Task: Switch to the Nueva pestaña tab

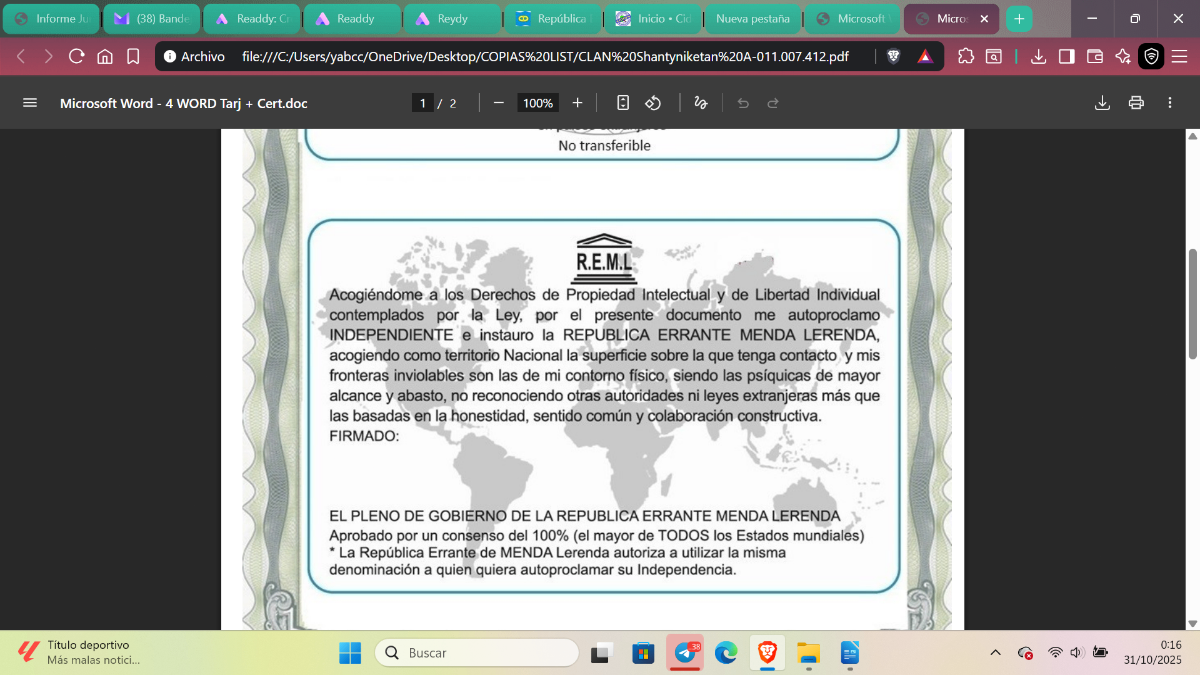Action: (x=752, y=18)
